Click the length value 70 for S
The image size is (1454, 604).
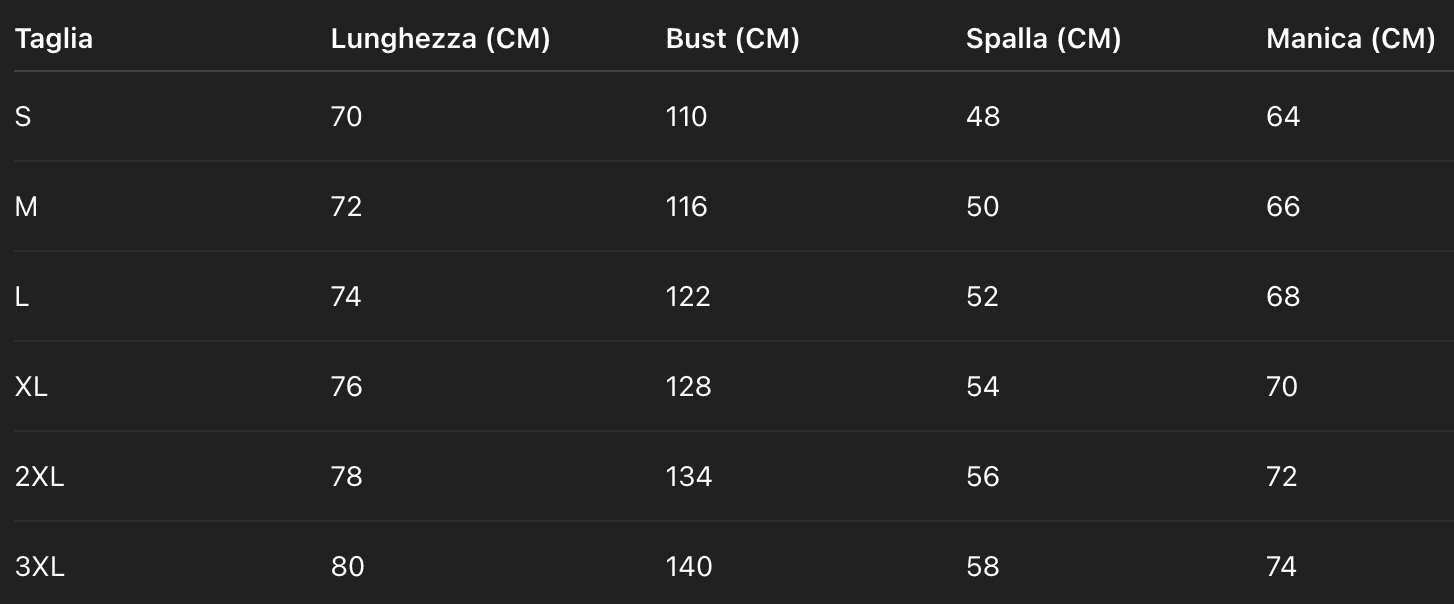click(346, 117)
